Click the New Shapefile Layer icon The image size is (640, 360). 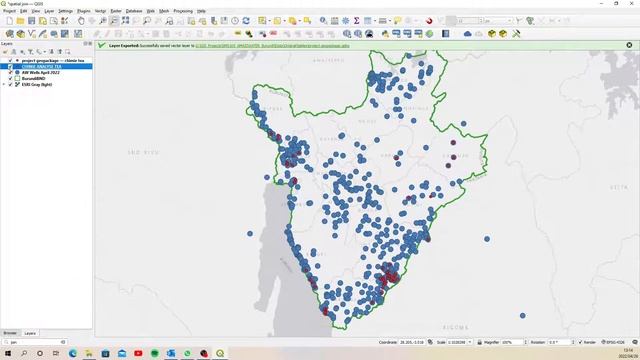31,34
